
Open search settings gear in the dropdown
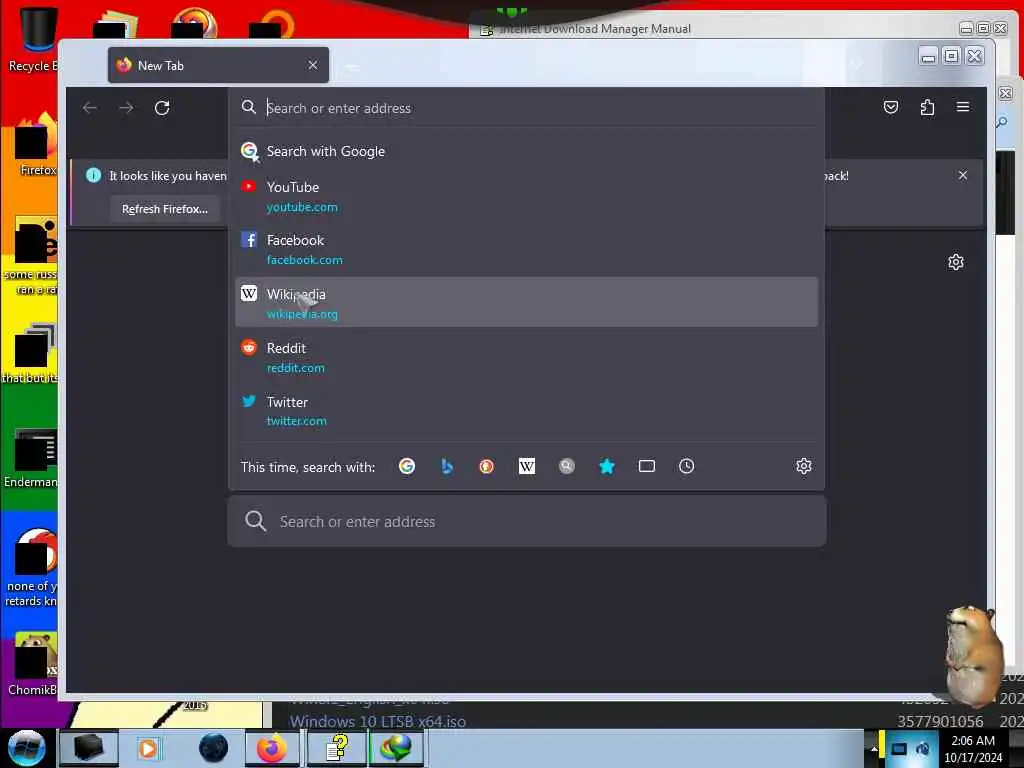click(x=804, y=466)
